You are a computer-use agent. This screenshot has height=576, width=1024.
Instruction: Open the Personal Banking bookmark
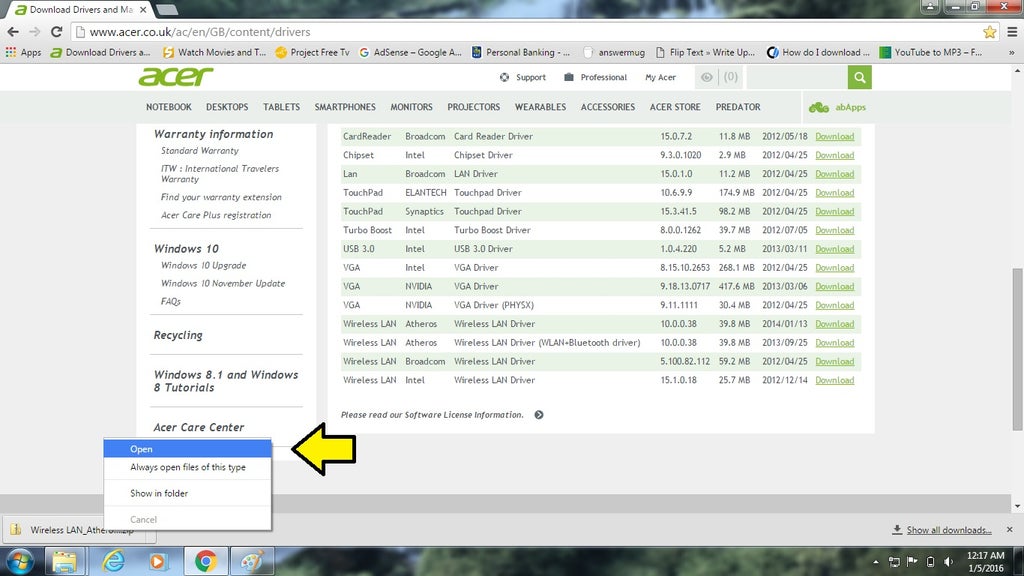pyautogui.click(x=520, y=52)
